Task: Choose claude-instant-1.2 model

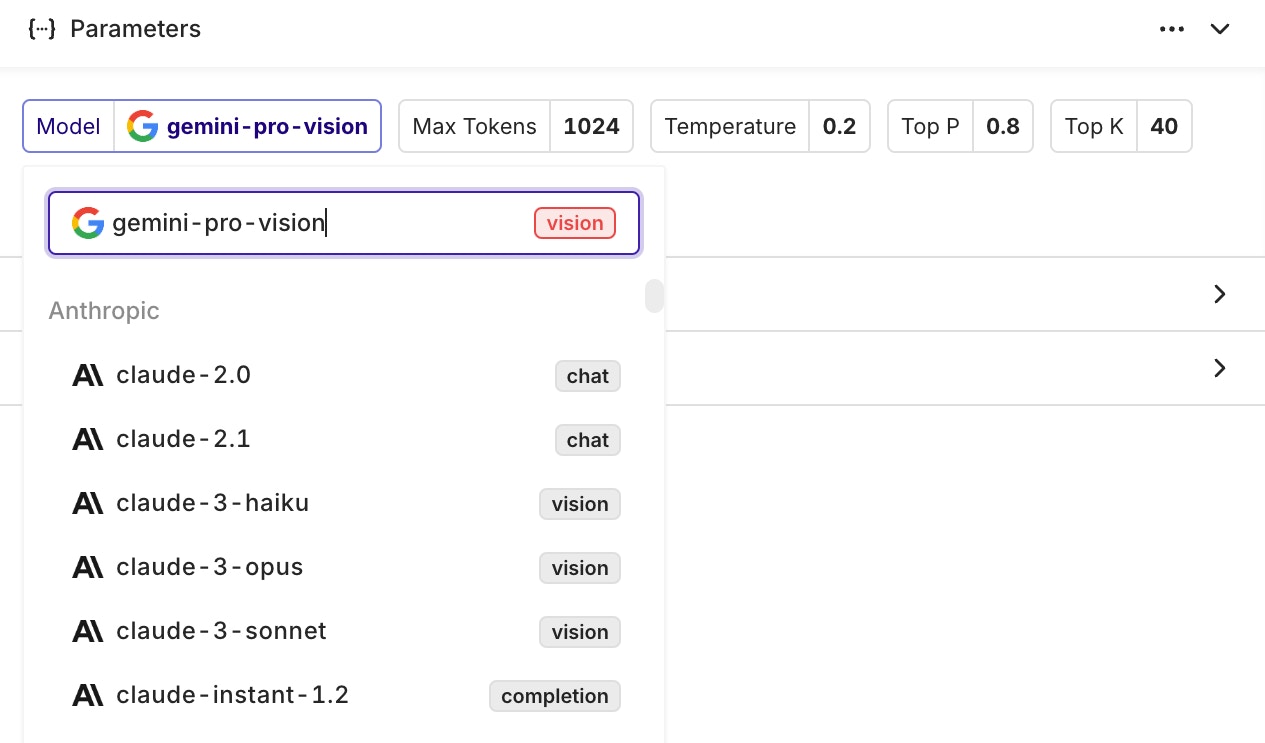Action: point(346,695)
